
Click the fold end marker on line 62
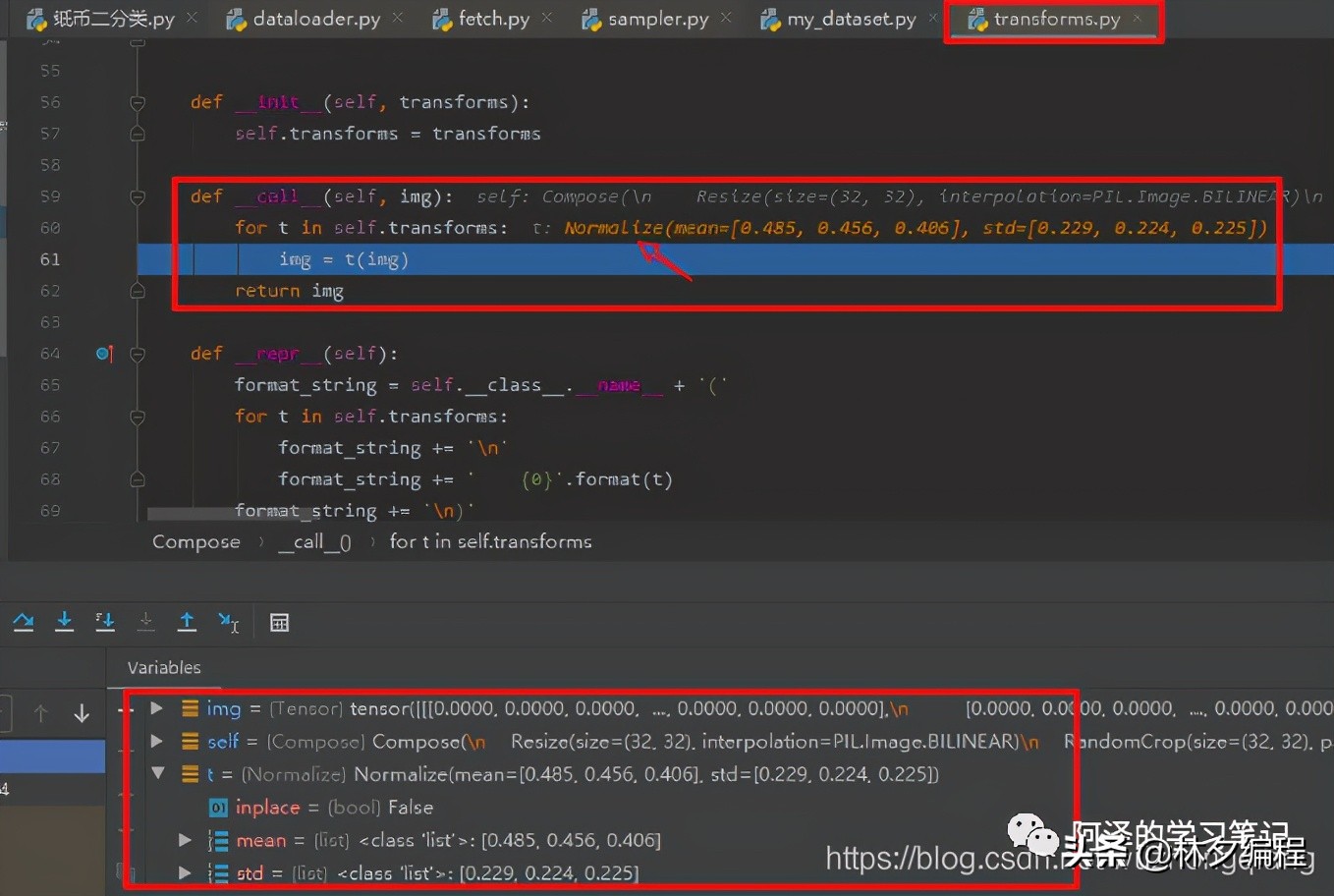(138, 291)
